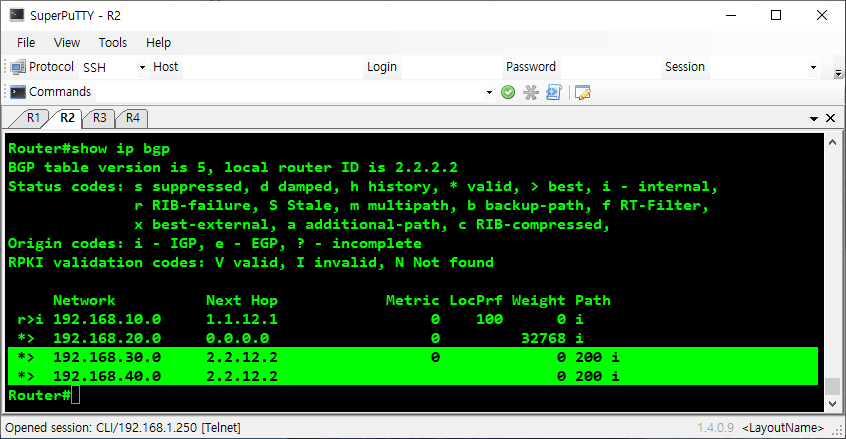Maximize the SuperPuTTY window

click(776, 15)
